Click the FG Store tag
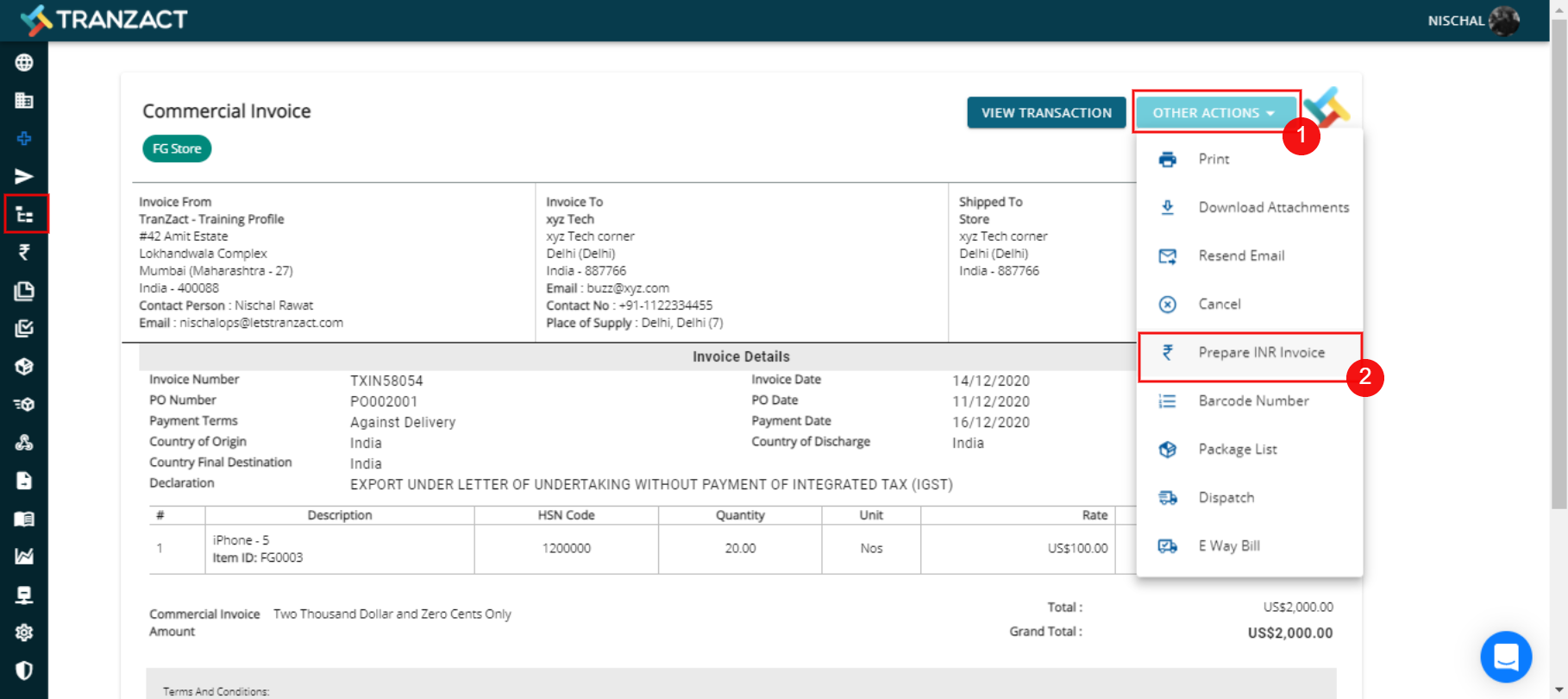 pyautogui.click(x=177, y=148)
